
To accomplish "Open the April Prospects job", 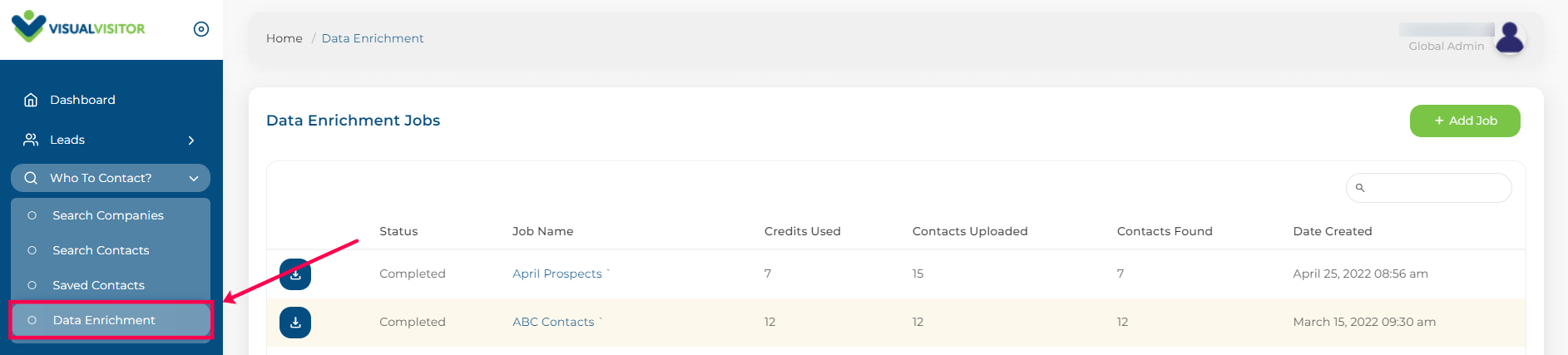I will [x=557, y=274].
